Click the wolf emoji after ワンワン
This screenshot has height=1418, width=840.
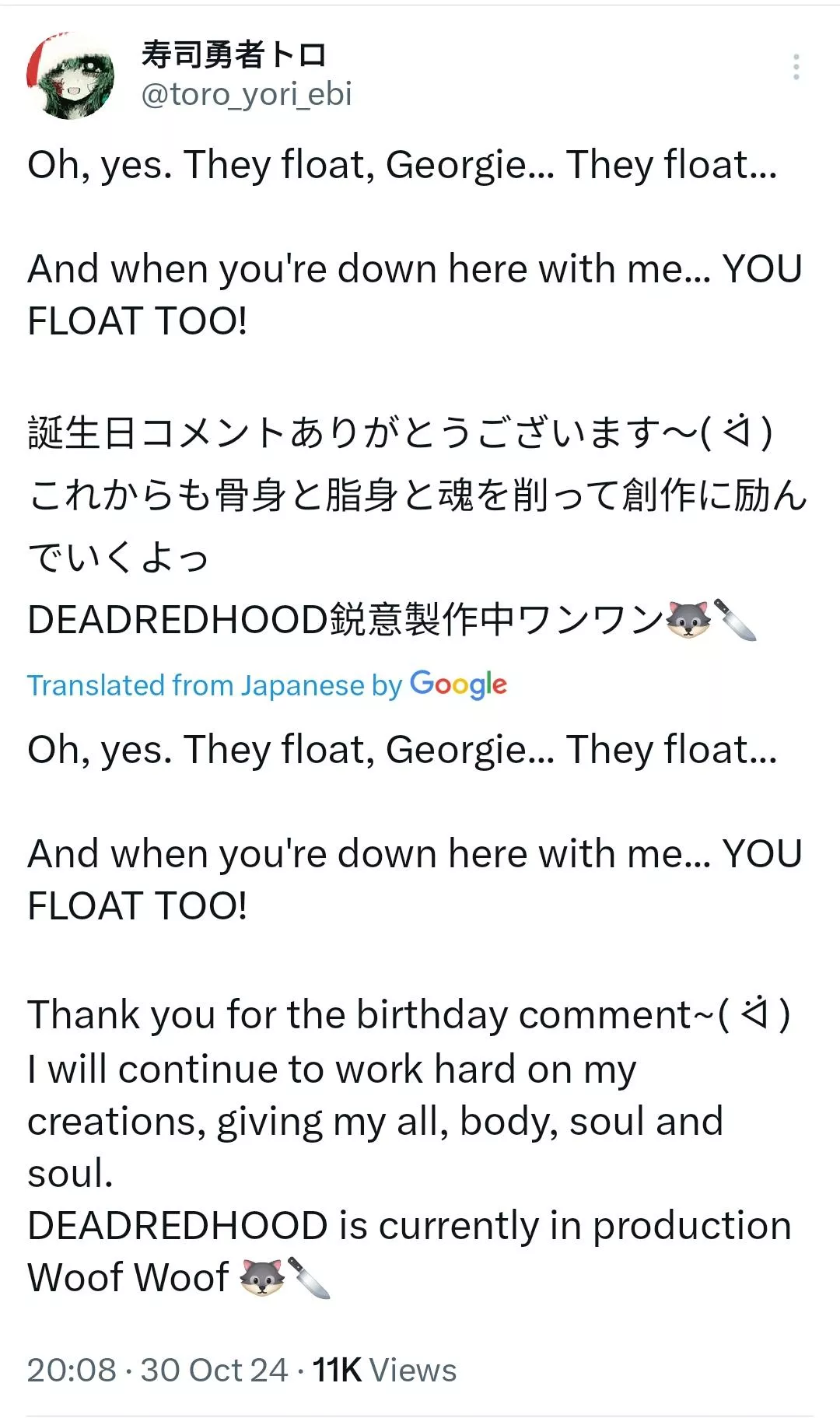pyautogui.click(x=688, y=620)
